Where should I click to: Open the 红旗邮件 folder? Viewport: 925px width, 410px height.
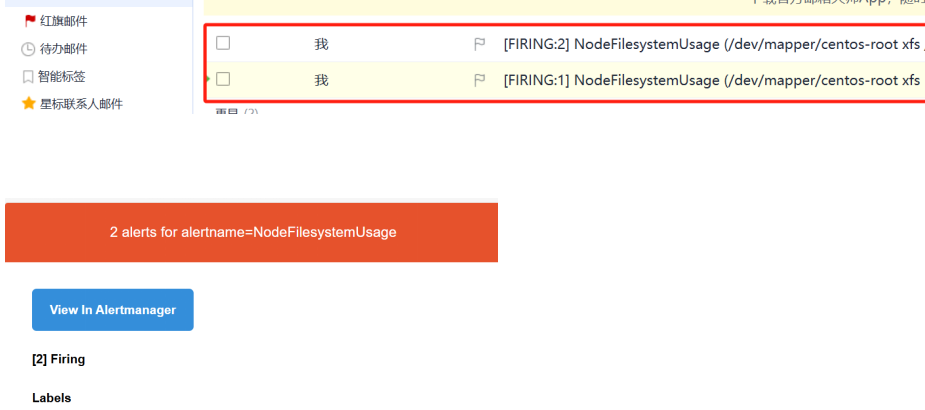(x=64, y=21)
